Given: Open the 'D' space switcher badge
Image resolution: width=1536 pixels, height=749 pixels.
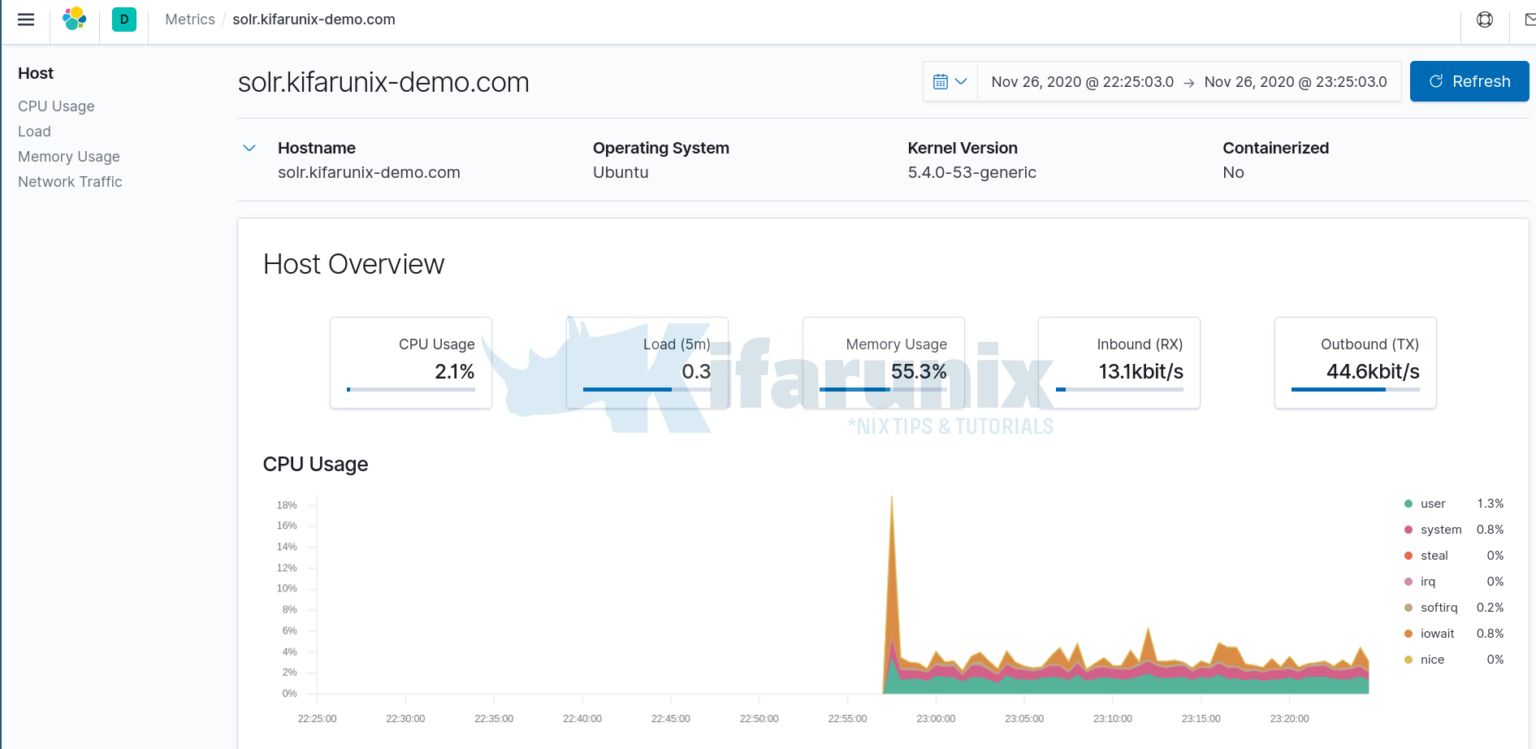Looking at the screenshot, I should pyautogui.click(x=124, y=19).
